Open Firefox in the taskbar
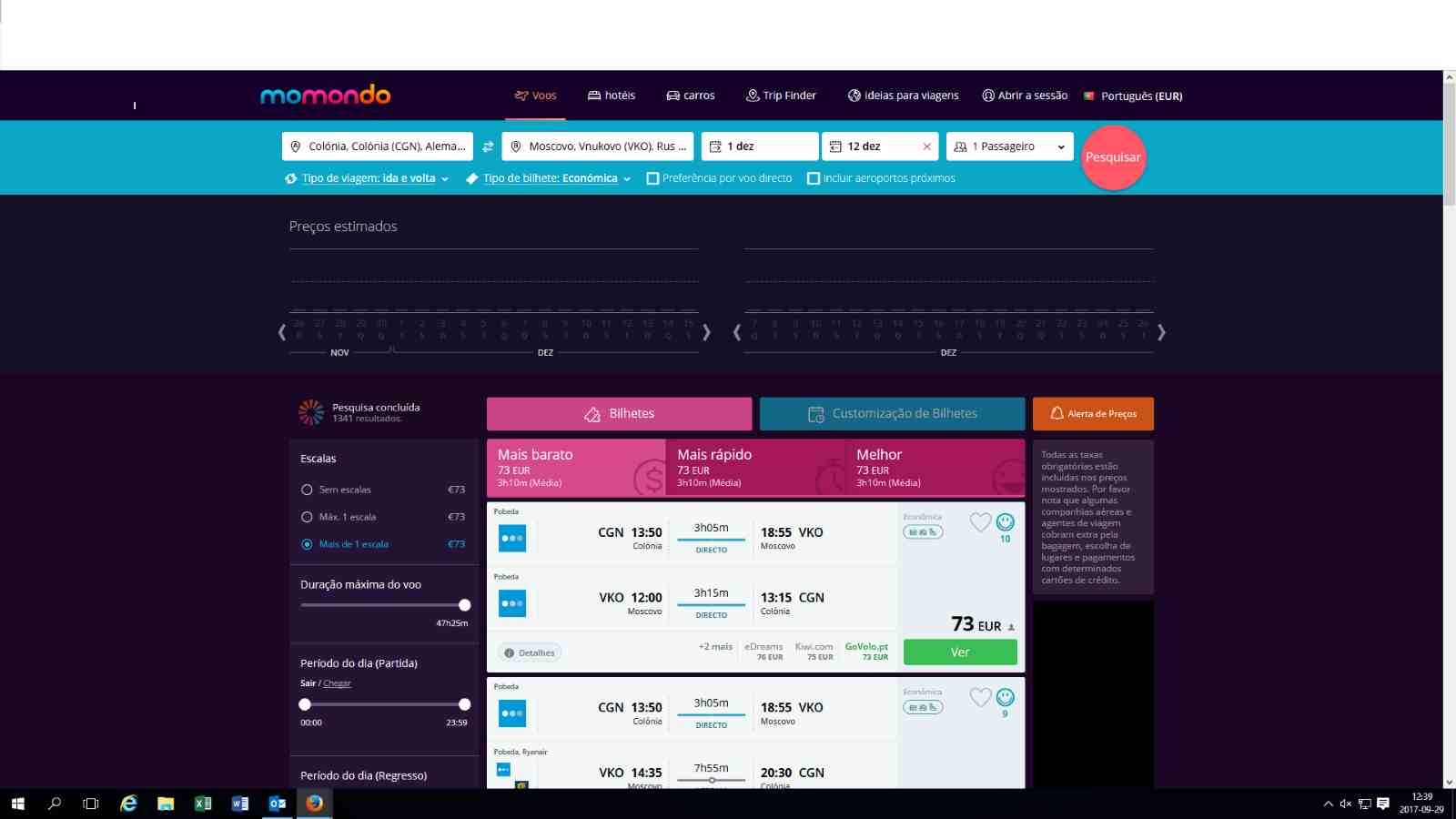1456x819 pixels. coord(314,804)
